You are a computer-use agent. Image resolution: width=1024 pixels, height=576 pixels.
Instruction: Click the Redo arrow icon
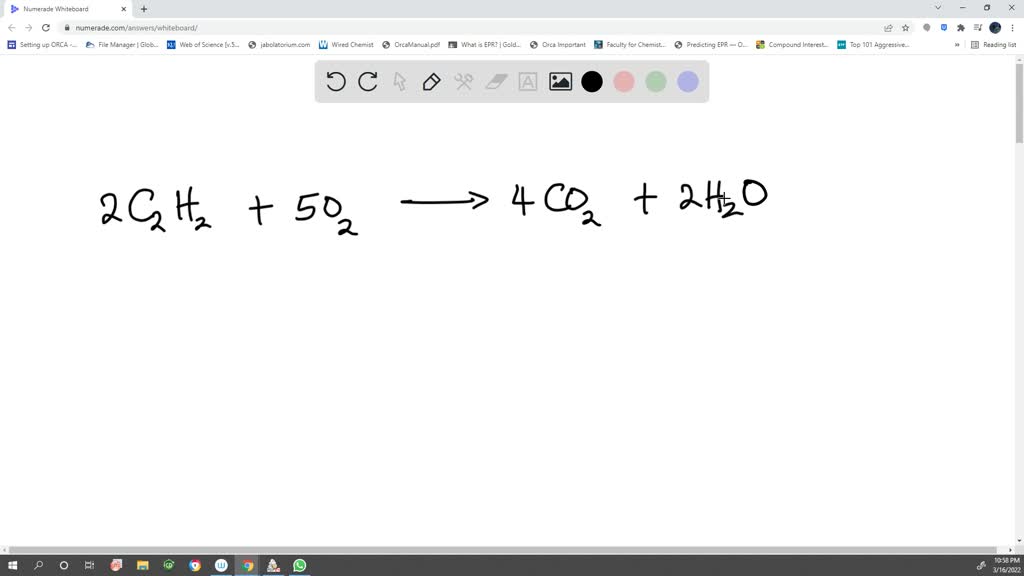366,82
